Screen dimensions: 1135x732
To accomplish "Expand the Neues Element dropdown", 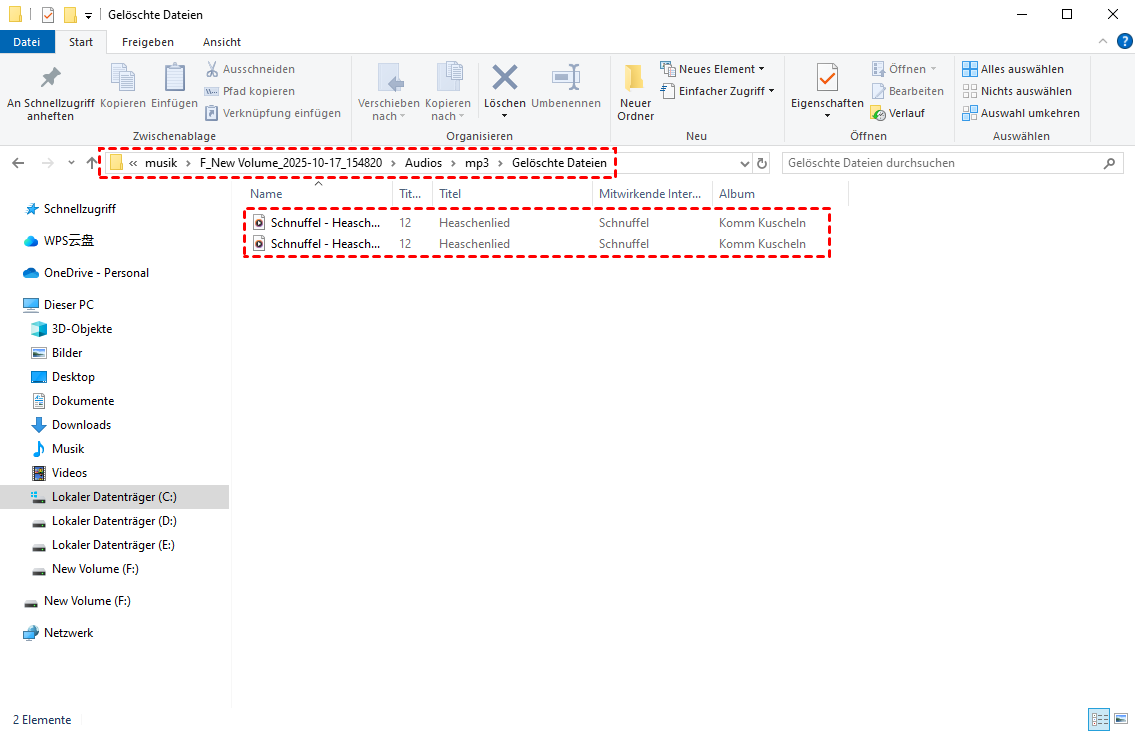I will coord(713,69).
